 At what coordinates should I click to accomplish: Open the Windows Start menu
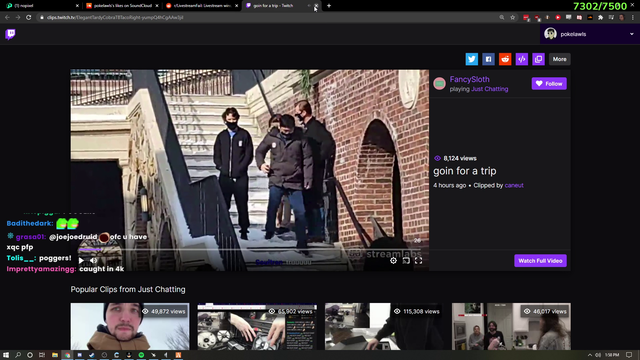coord(6,355)
